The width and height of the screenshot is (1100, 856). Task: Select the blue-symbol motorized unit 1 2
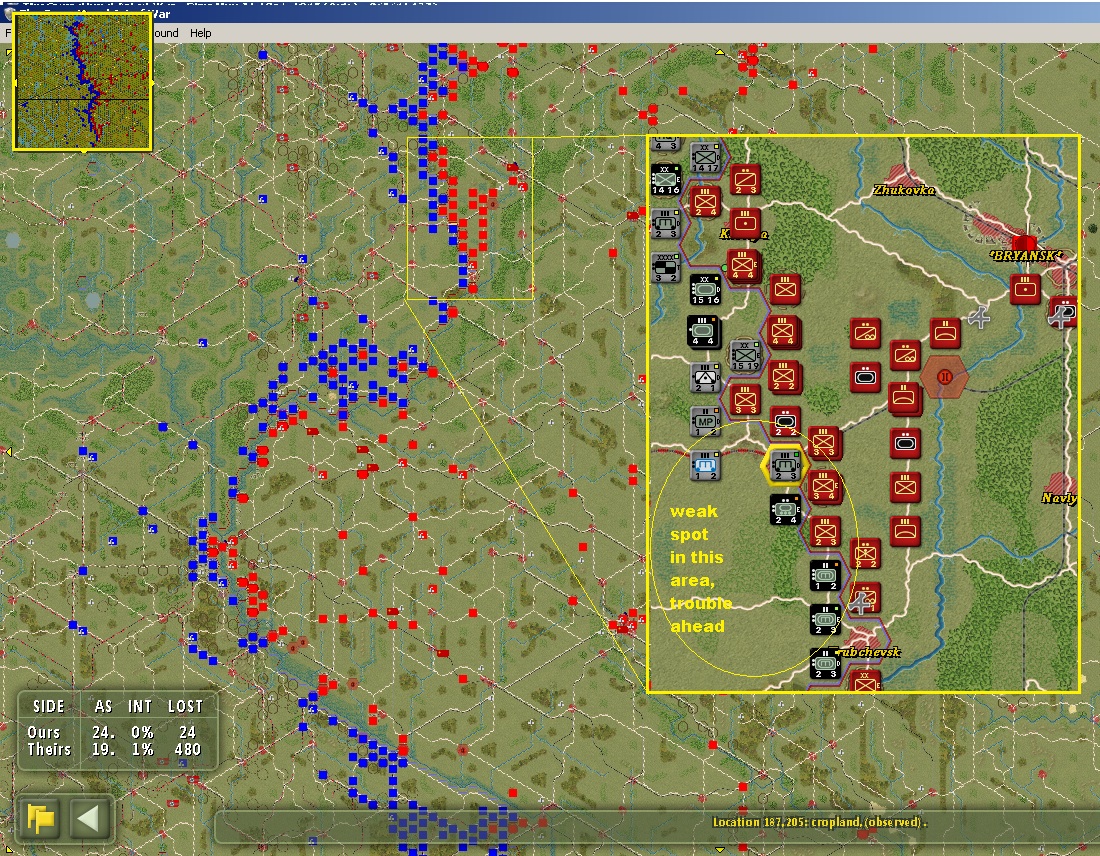[706, 466]
